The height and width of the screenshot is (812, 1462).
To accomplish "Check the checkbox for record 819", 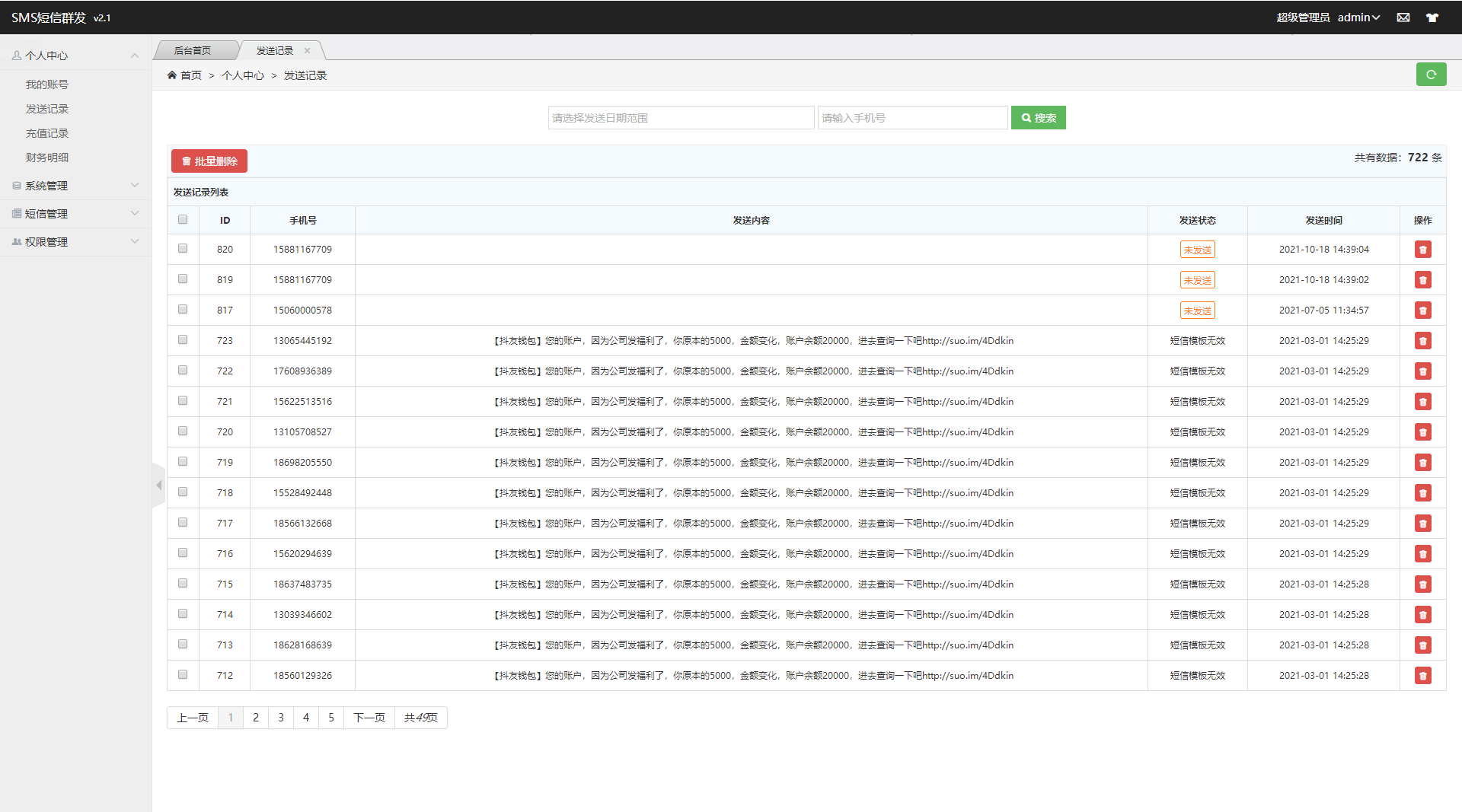I will [183, 279].
